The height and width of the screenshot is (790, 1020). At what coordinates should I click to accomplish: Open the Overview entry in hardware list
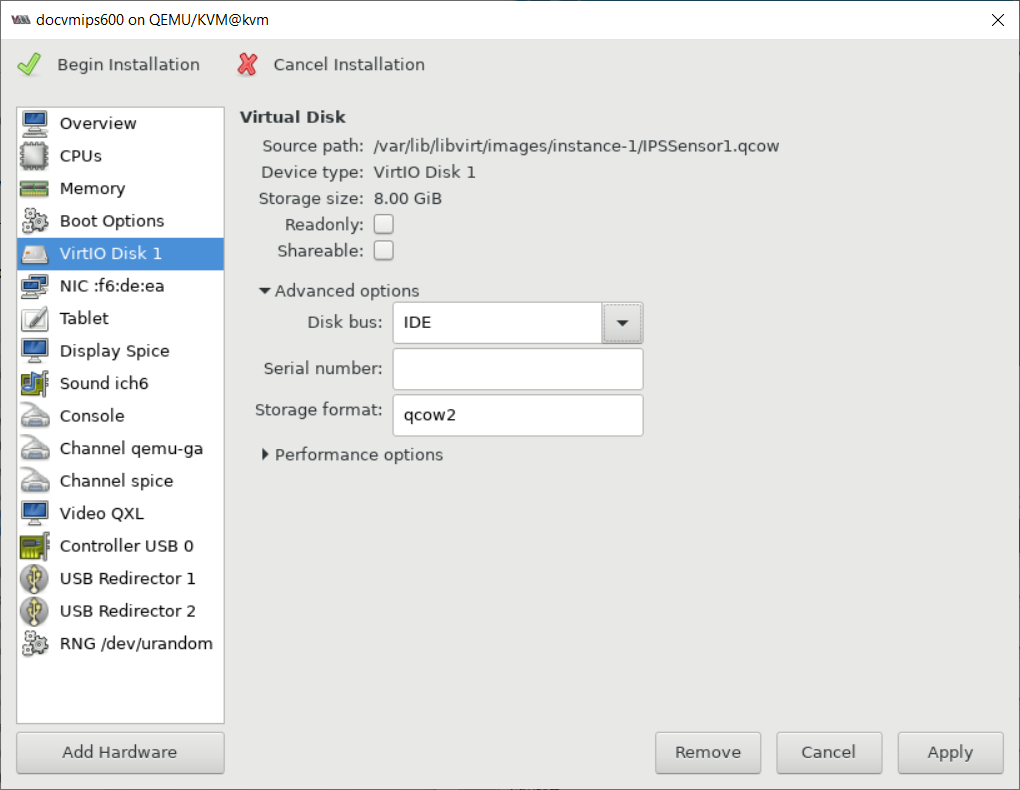pyautogui.click(x=120, y=124)
